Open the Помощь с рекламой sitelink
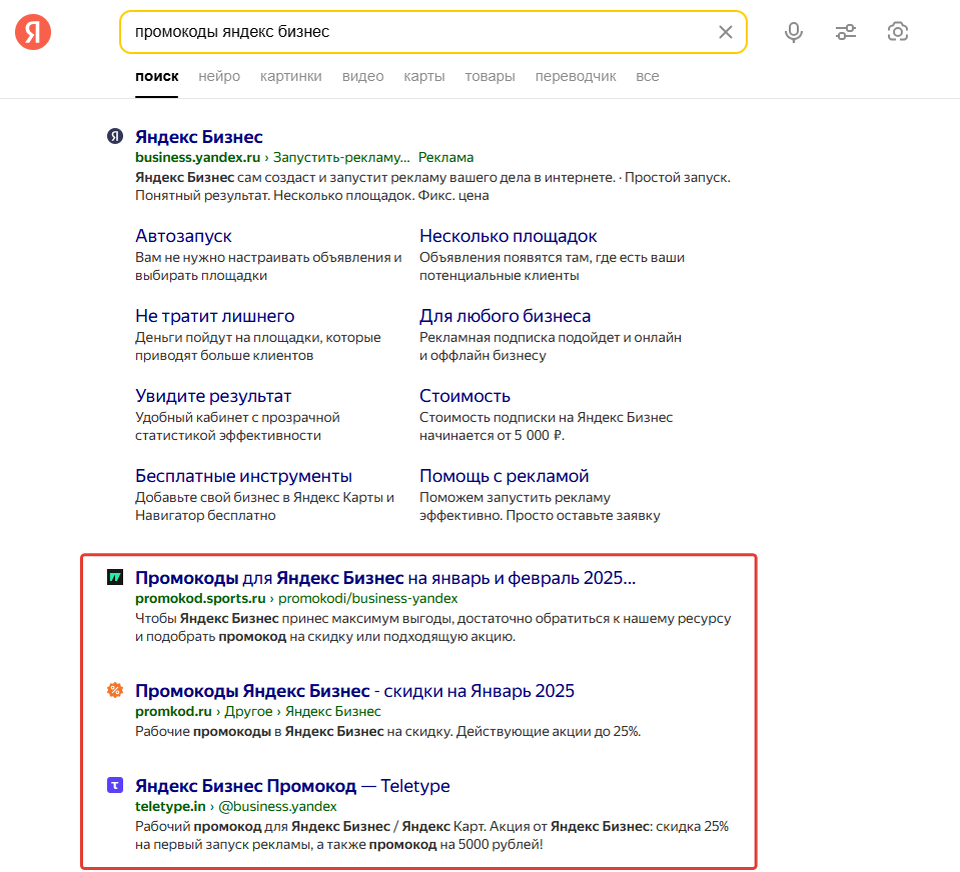This screenshot has width=960, height=872. [504, 476]
